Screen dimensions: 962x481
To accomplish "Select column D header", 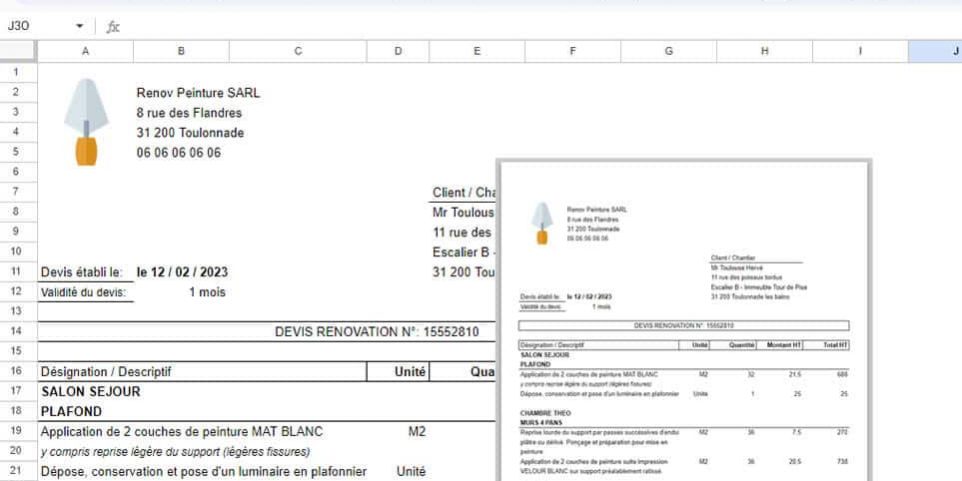I will tap(398, 51).
